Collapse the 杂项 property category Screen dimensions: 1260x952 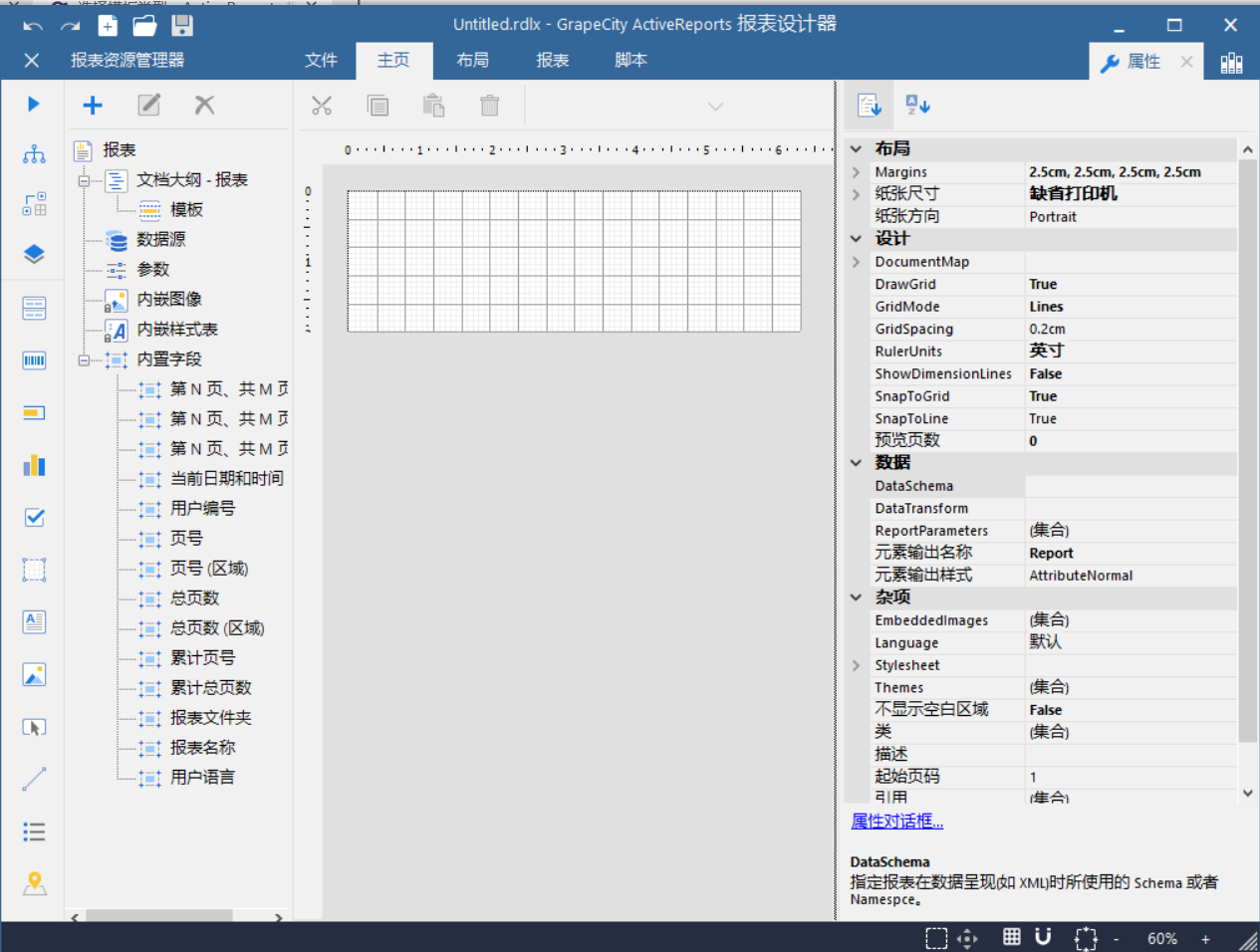[x=856, y=596]
